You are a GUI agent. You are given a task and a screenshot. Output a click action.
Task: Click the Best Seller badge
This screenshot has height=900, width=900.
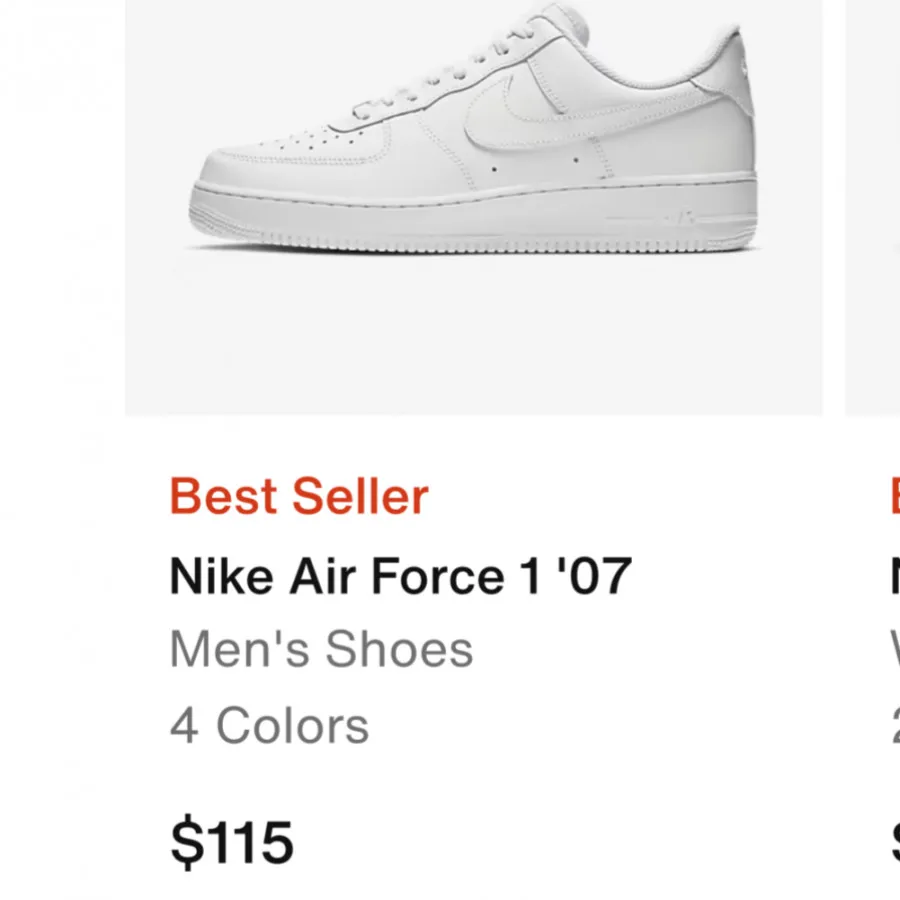click(298, 495)
